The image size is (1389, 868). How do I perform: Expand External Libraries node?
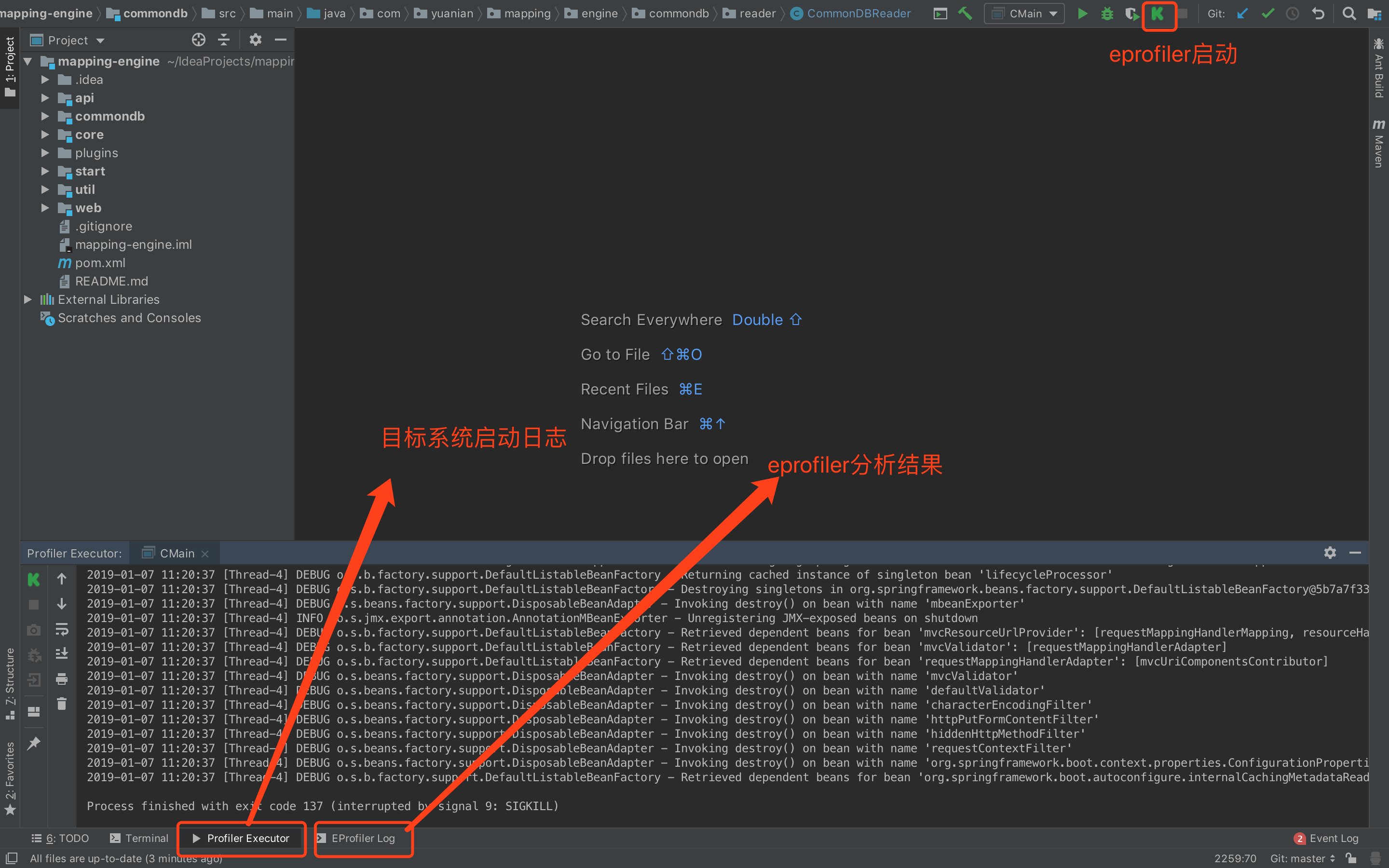tap(27, 299)
